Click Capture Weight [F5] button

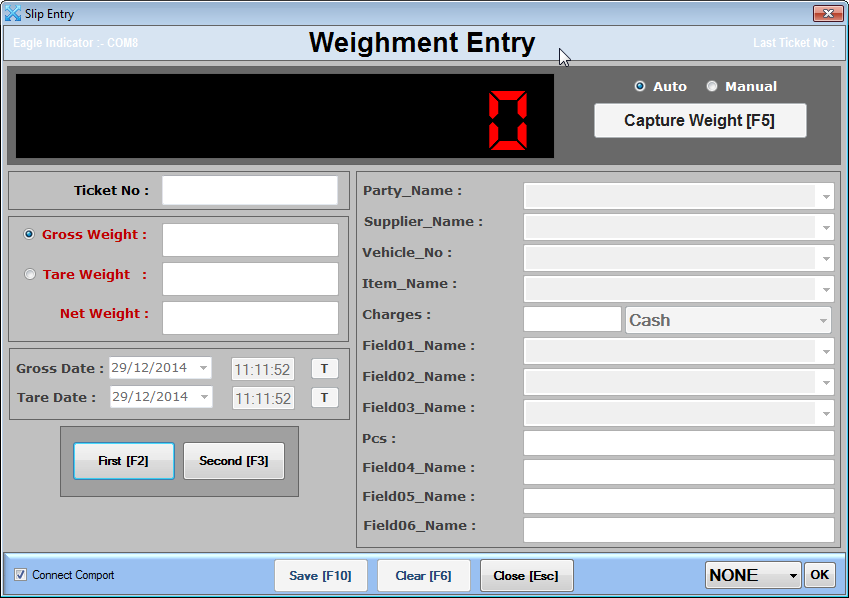[x=700, y=120]
